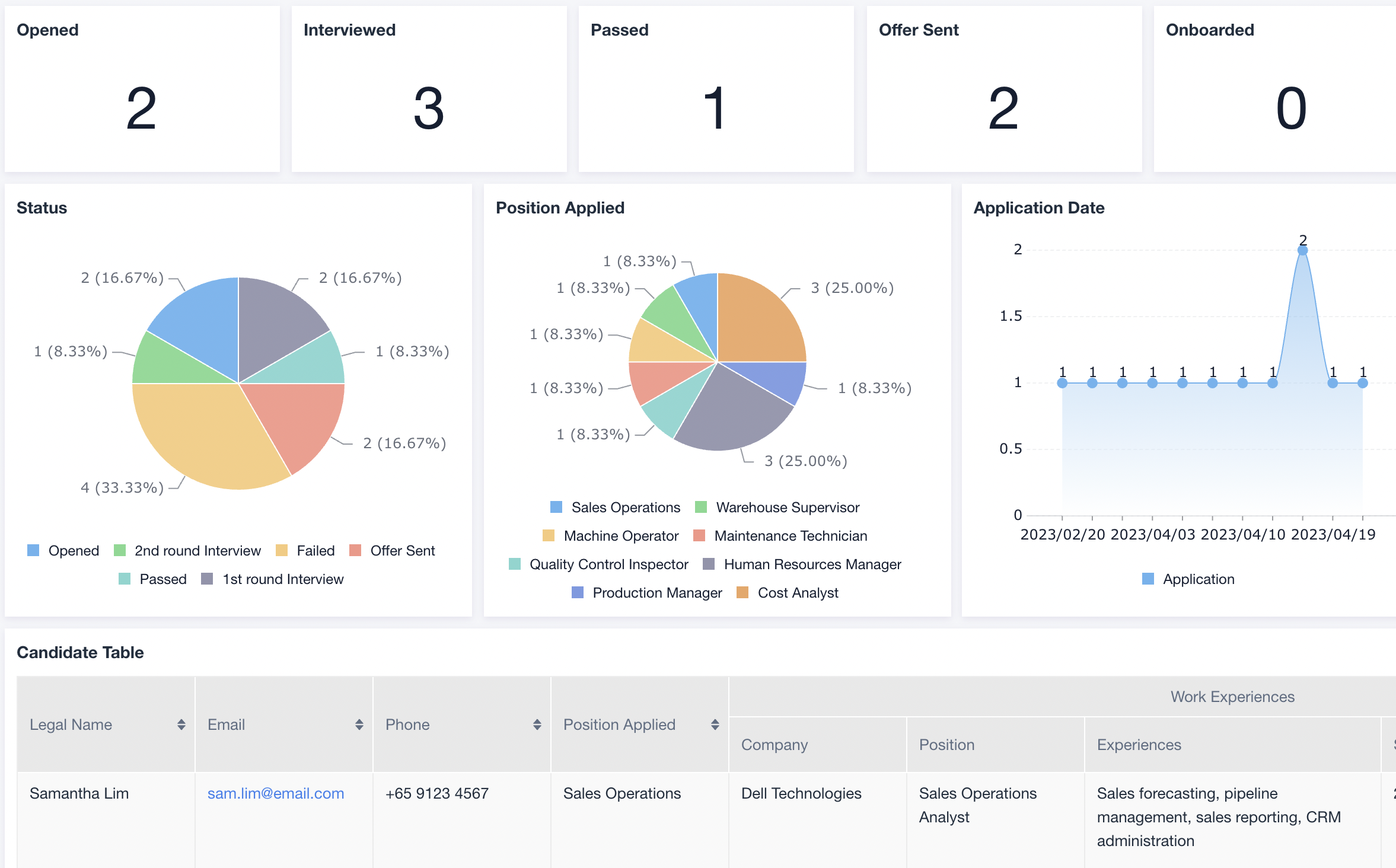Toggle the Machine Operator legend item
Viewport: 1396px width, 868px height.
coord(610,536)
